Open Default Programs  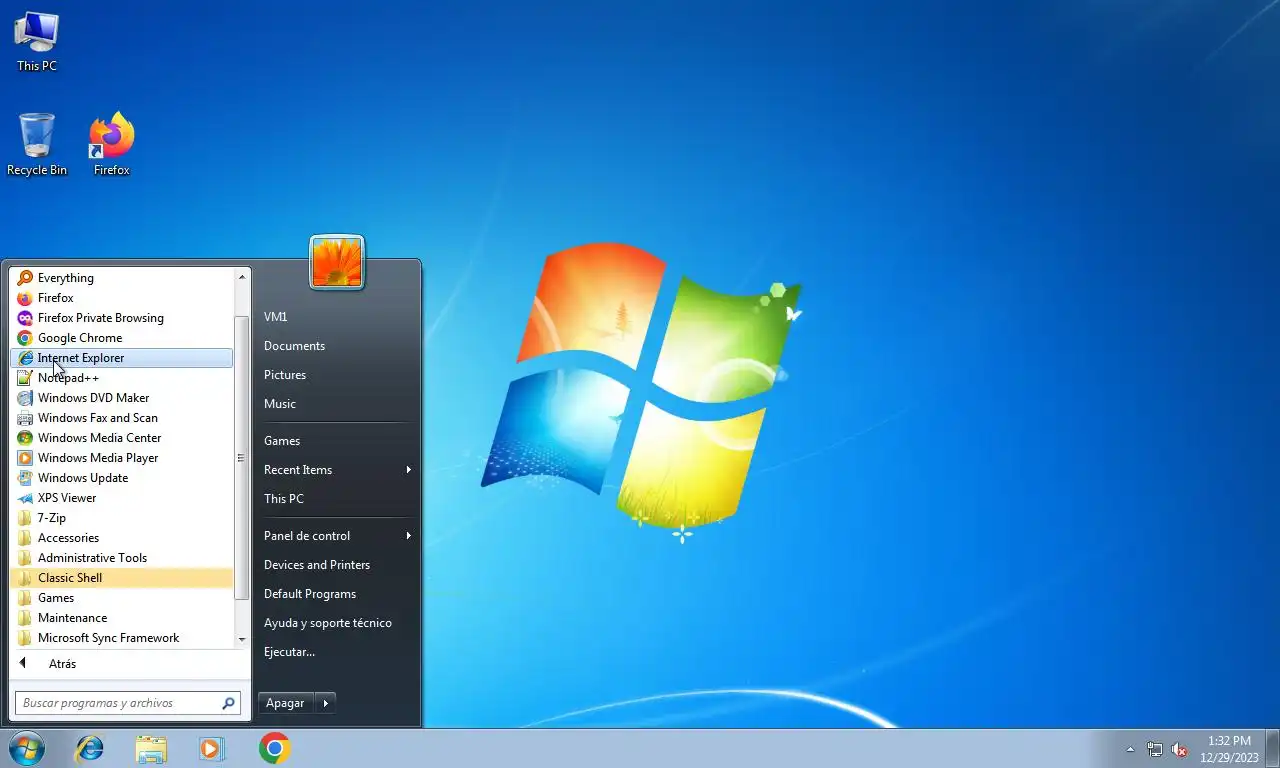[x=336, y=594]
